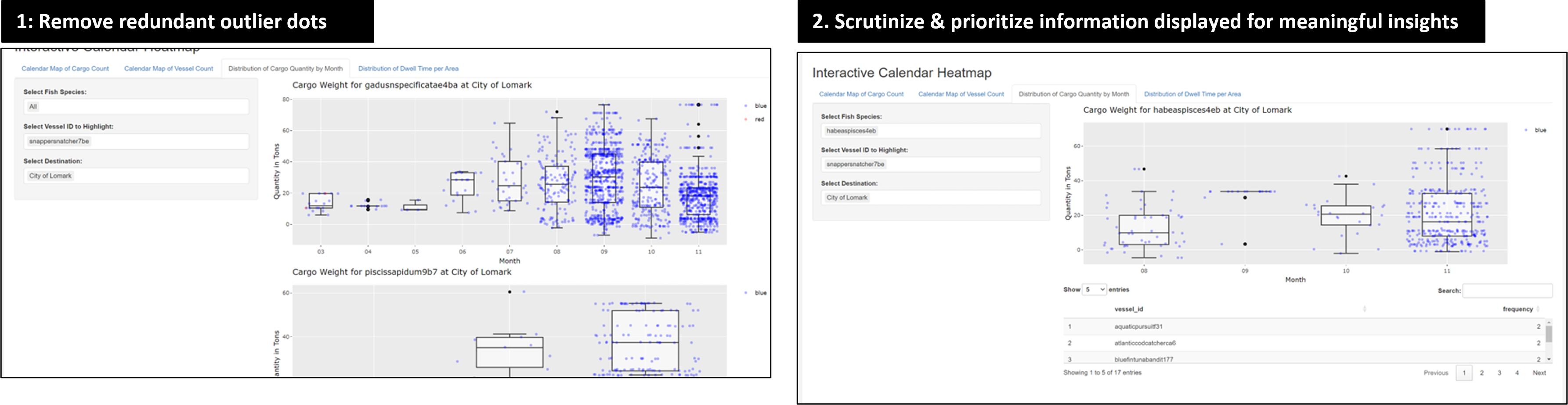Jump to page 4 of table
This screenshot has width=1568, height=405.
[x=1516, y=373]
